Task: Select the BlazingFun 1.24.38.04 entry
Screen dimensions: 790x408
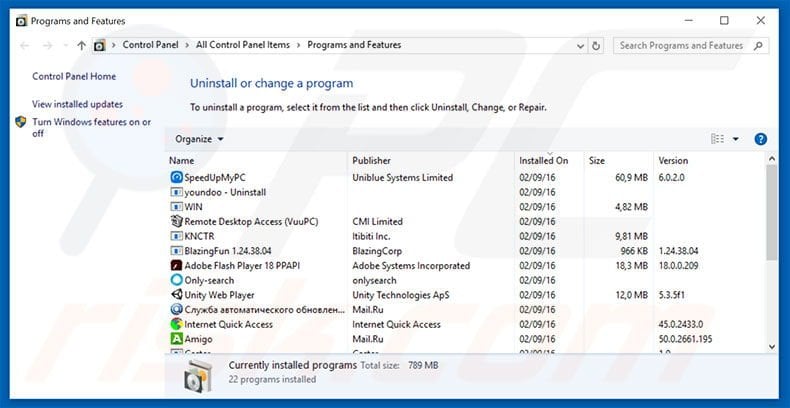Action: [x=228, y=250]
